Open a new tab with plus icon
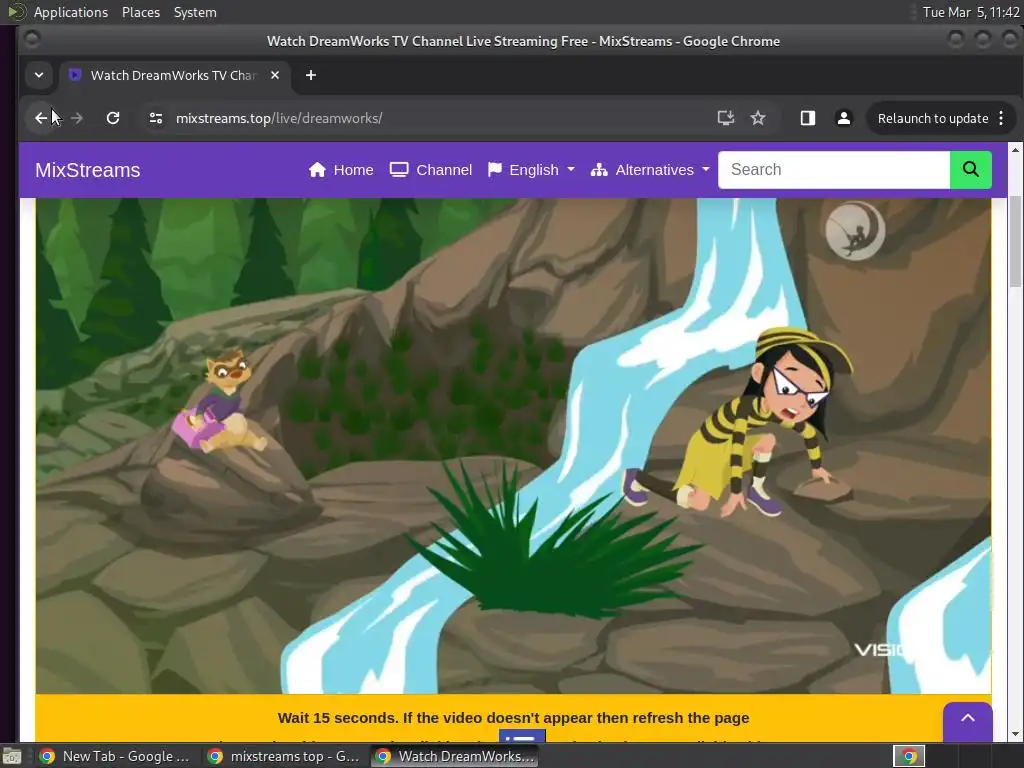 [311, 76]
